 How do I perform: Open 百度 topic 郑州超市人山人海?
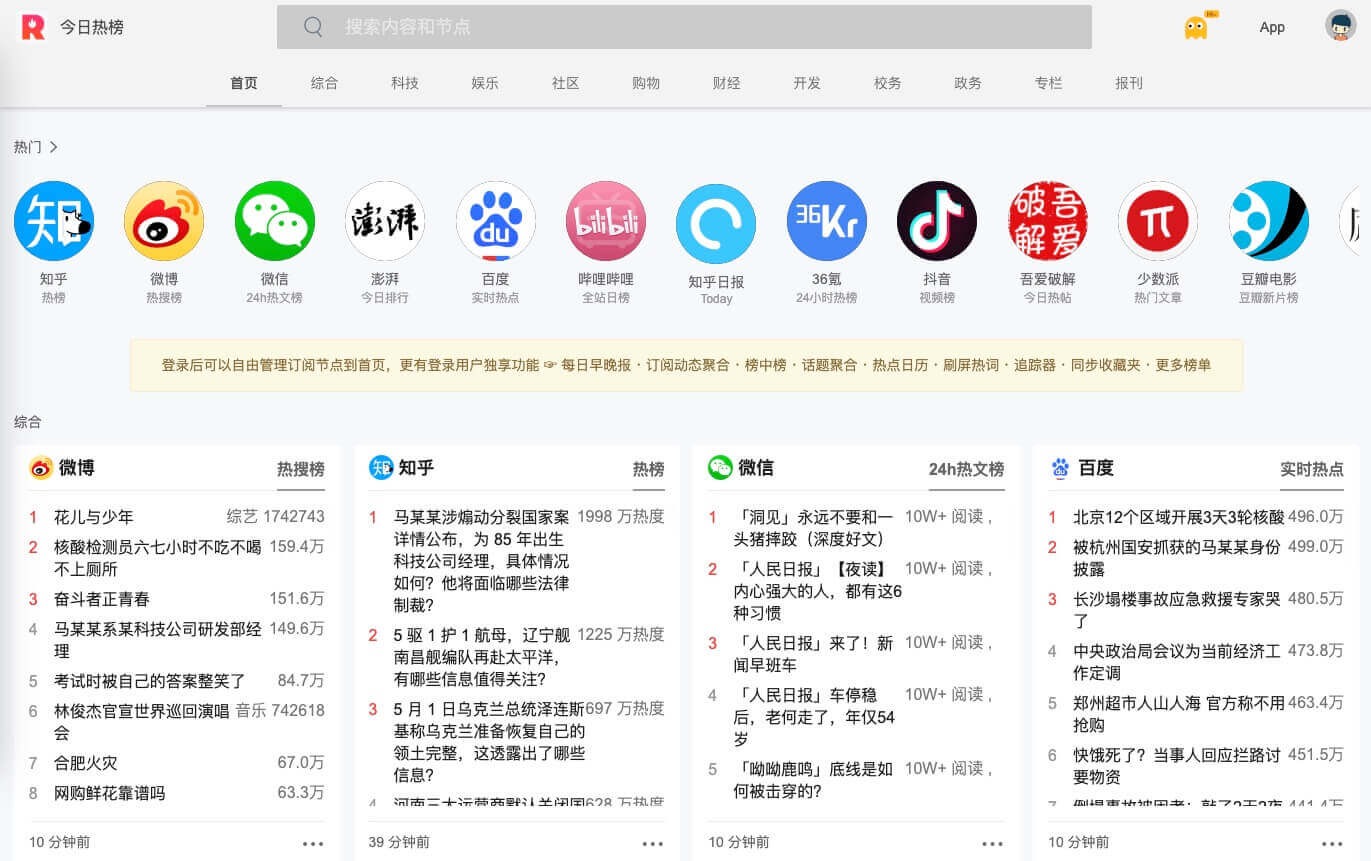(1179, 714)
